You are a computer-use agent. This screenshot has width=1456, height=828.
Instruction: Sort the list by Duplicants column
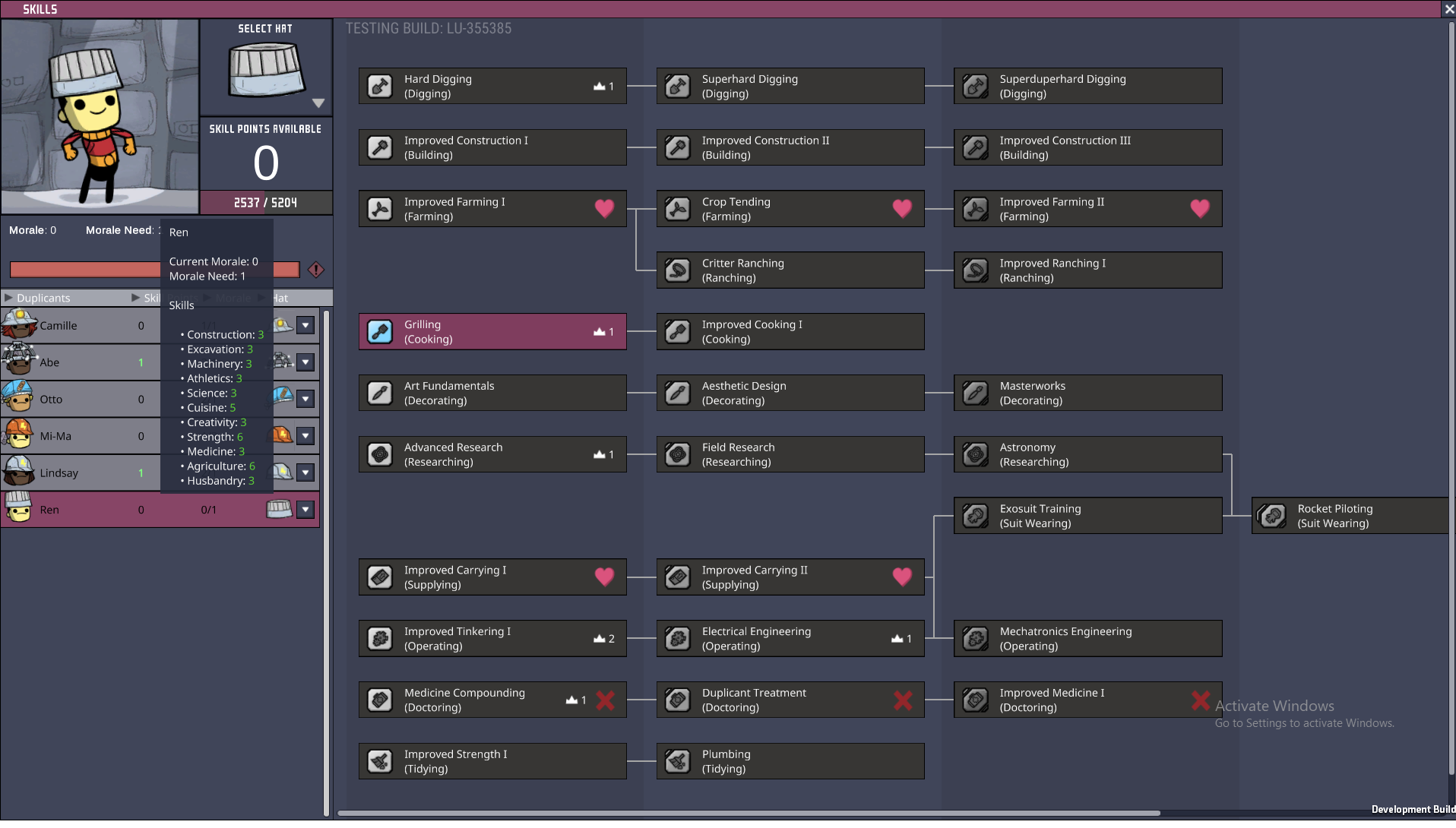(43, 298)
